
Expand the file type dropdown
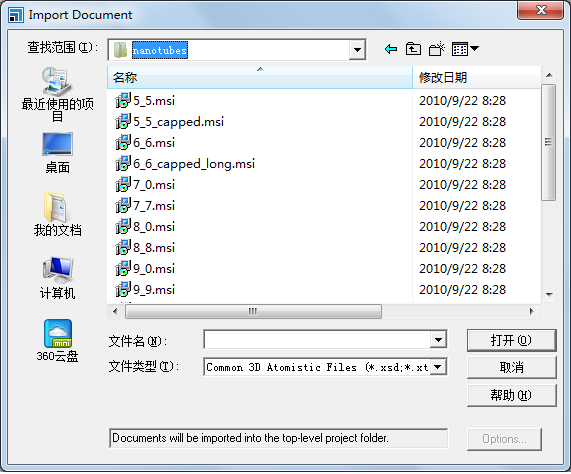click(438, 367)
